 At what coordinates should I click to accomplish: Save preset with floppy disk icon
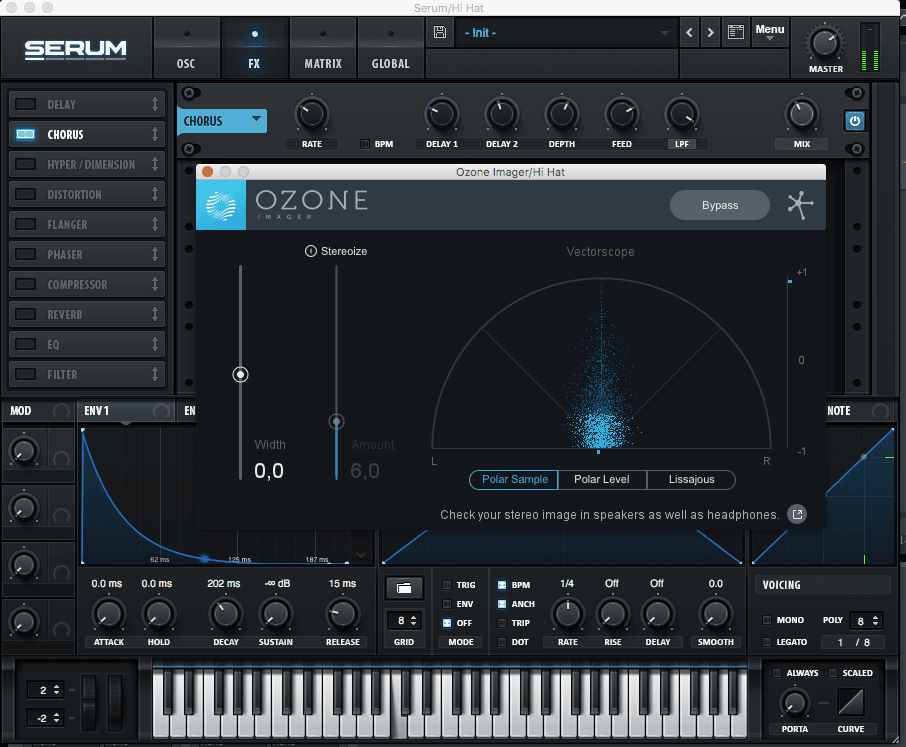coord(440,32)
